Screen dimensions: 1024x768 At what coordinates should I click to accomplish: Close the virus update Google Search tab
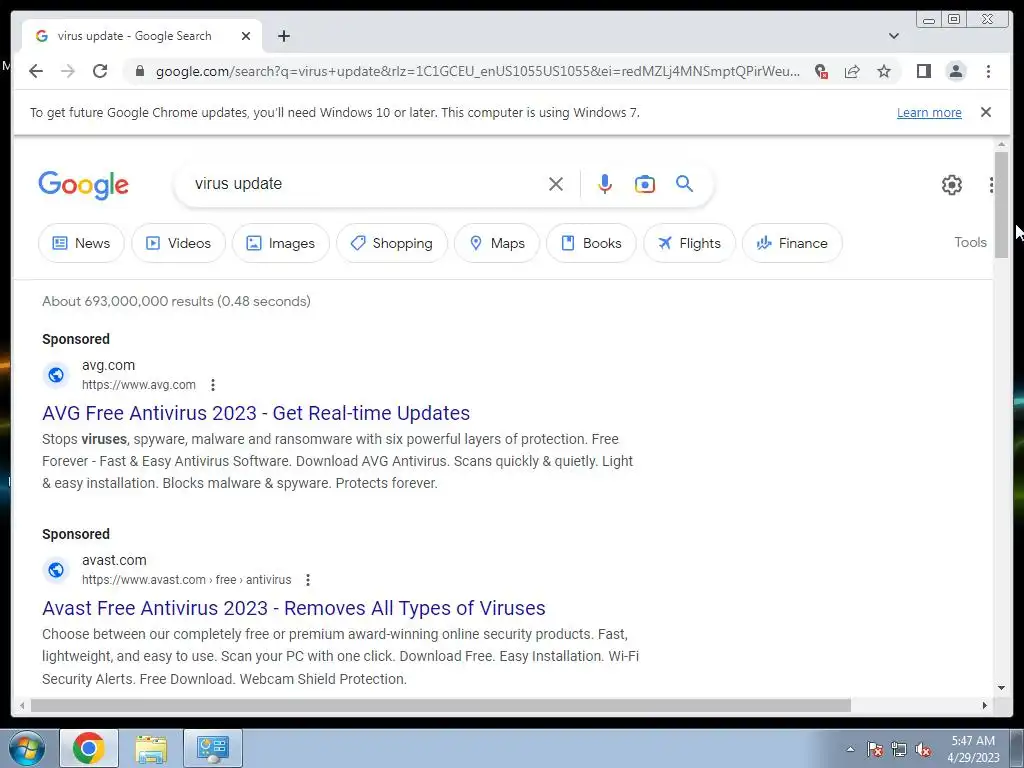(246, 36)
